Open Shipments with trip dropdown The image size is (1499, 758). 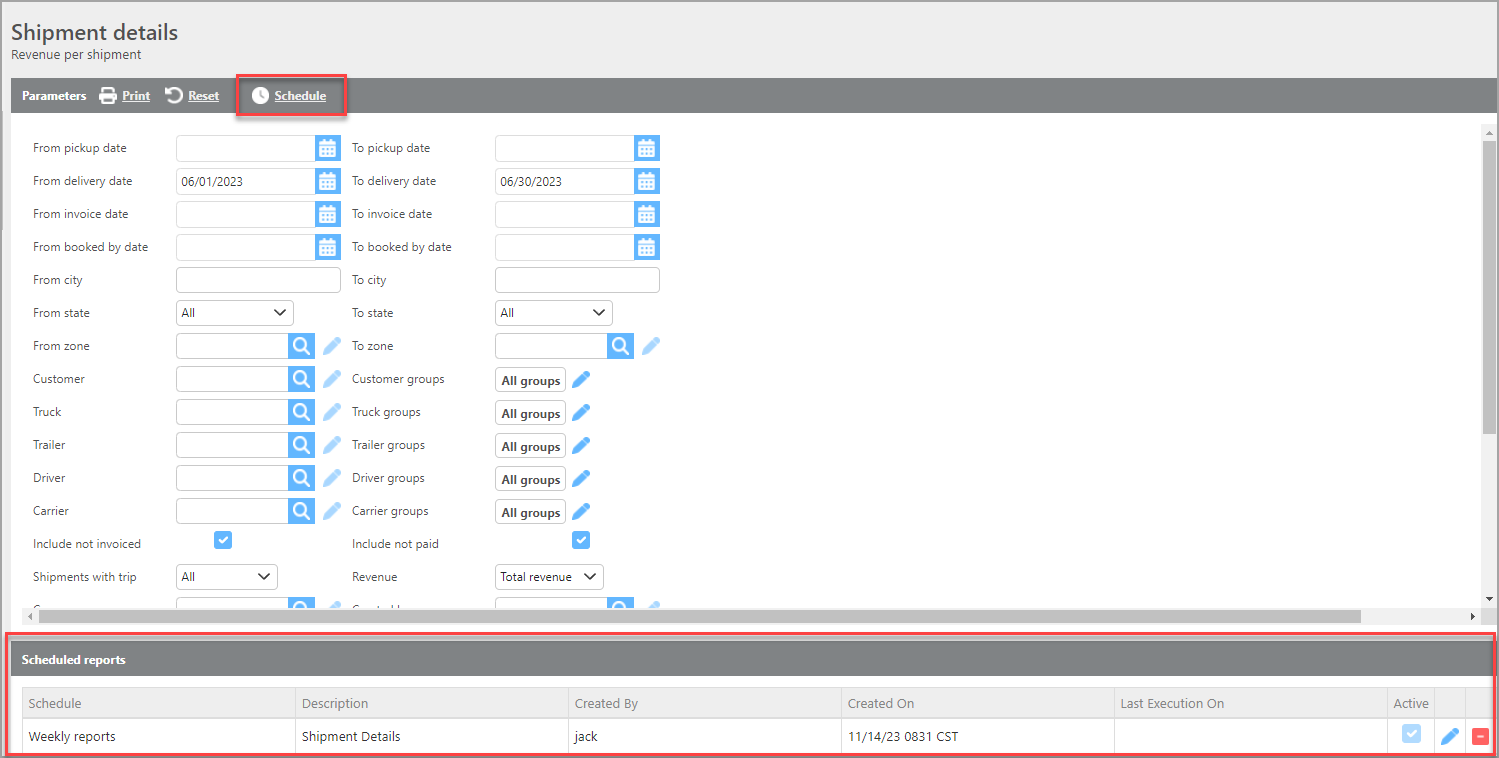226,577
